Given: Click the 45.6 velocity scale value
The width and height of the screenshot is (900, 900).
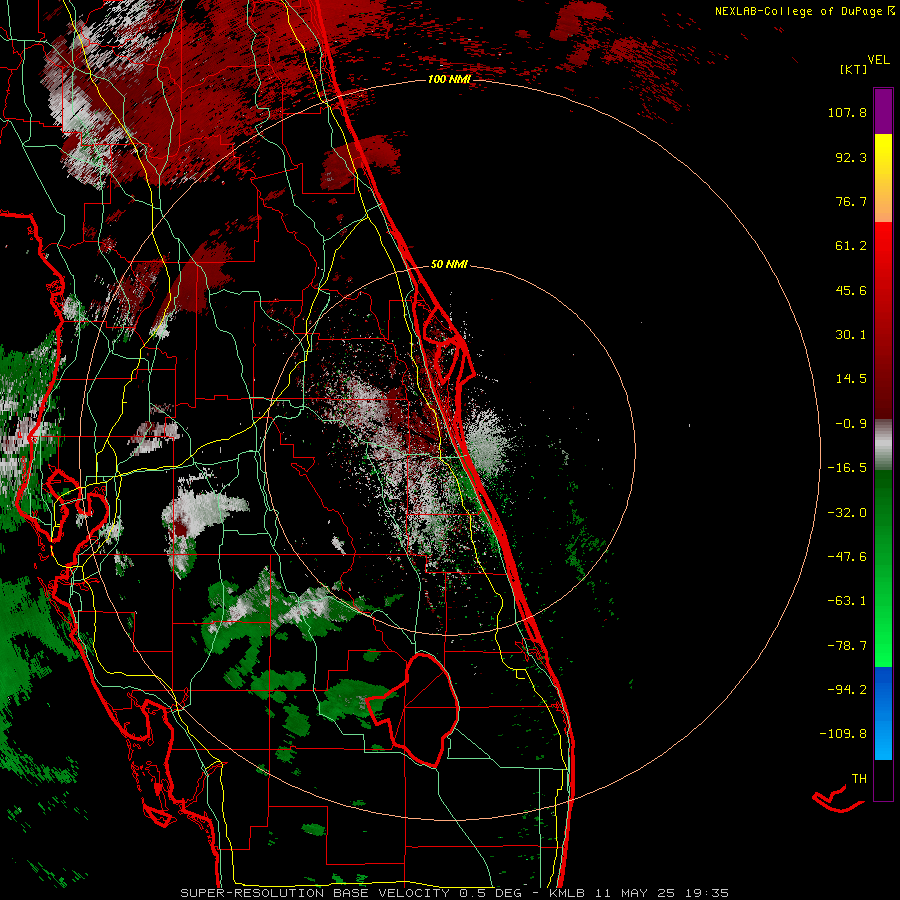Looking at the screenshot, I should click(851, 290).
